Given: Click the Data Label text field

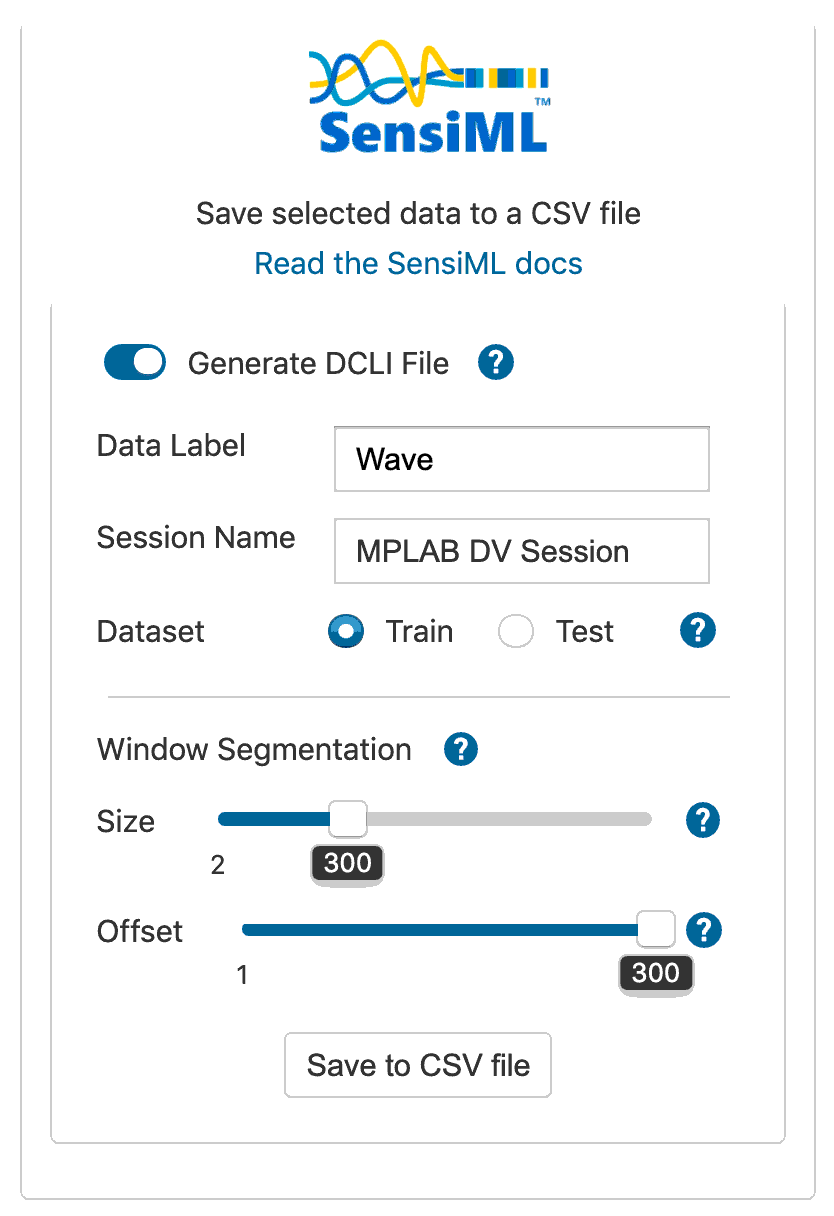Looking at the screenshot, I should pyautogui.click(x=520, y=459).
